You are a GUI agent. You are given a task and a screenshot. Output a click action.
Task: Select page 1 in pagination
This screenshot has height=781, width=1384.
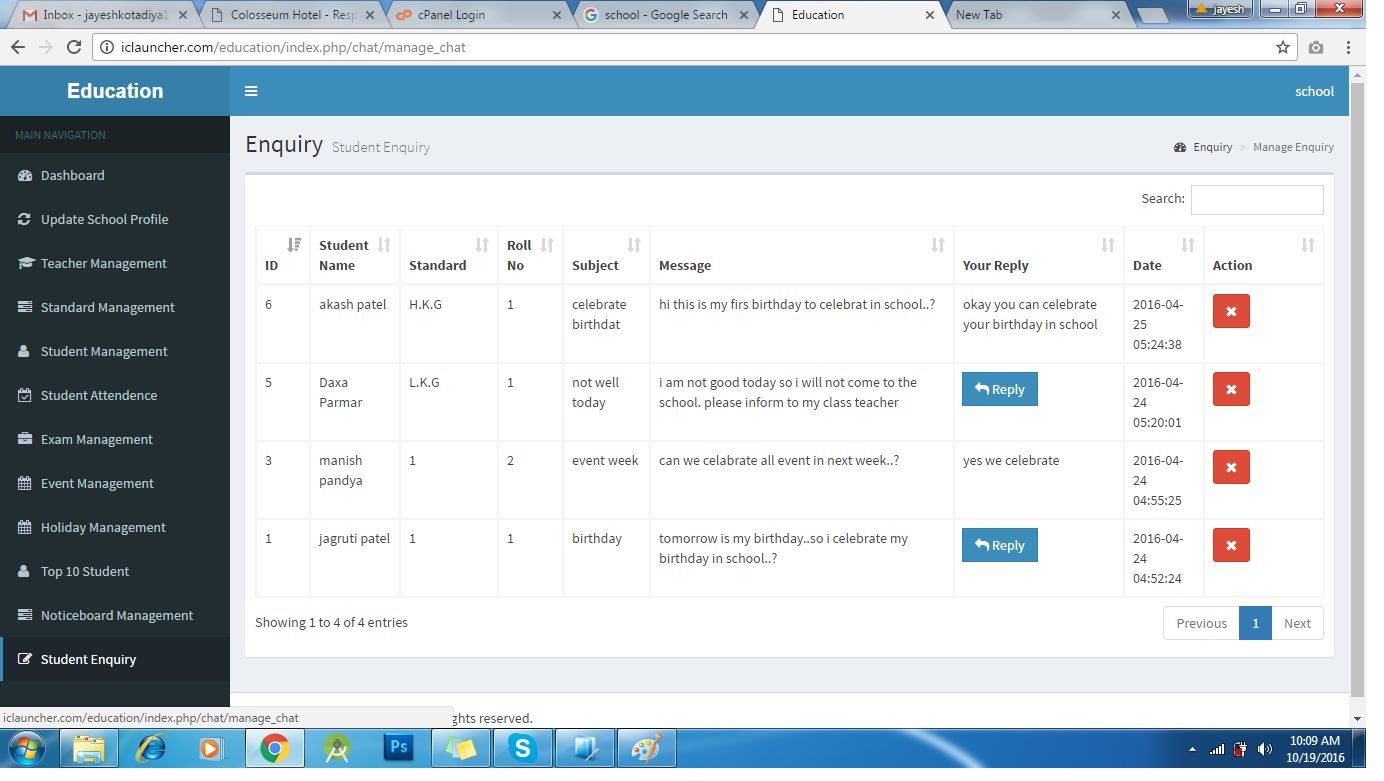pyautogui.click(x=1255, y=623)
